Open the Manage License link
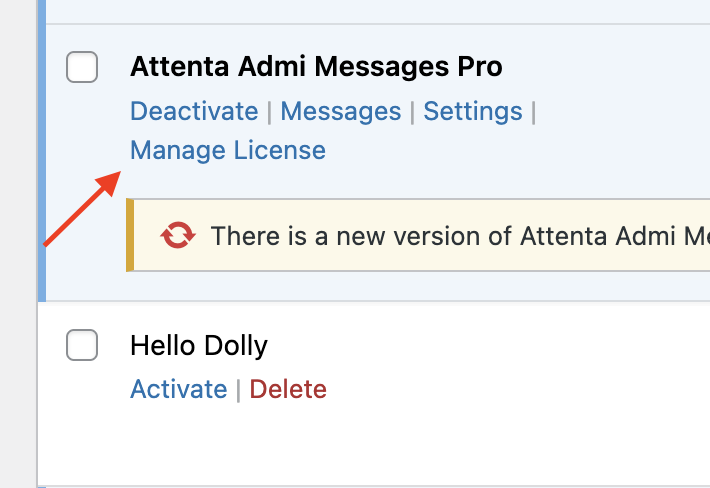The image size is (710, 488). (228, 150)
